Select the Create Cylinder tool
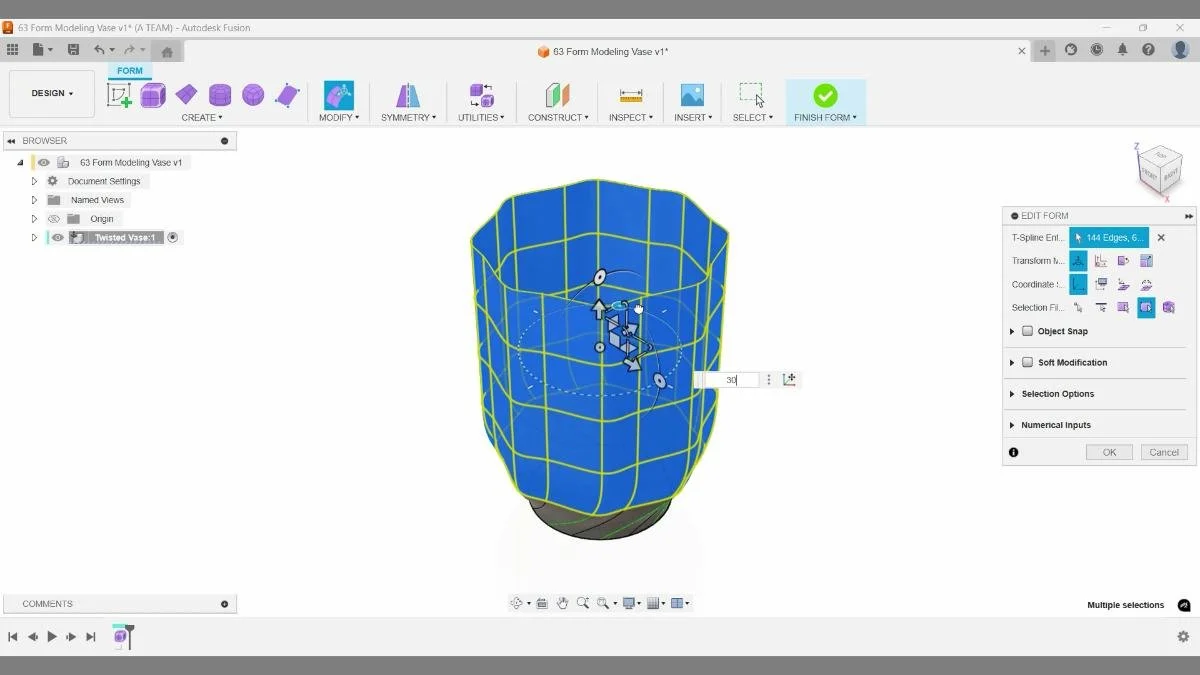Image resolution: width=1200 pixels, height=675 pixels. click(220, 95)
